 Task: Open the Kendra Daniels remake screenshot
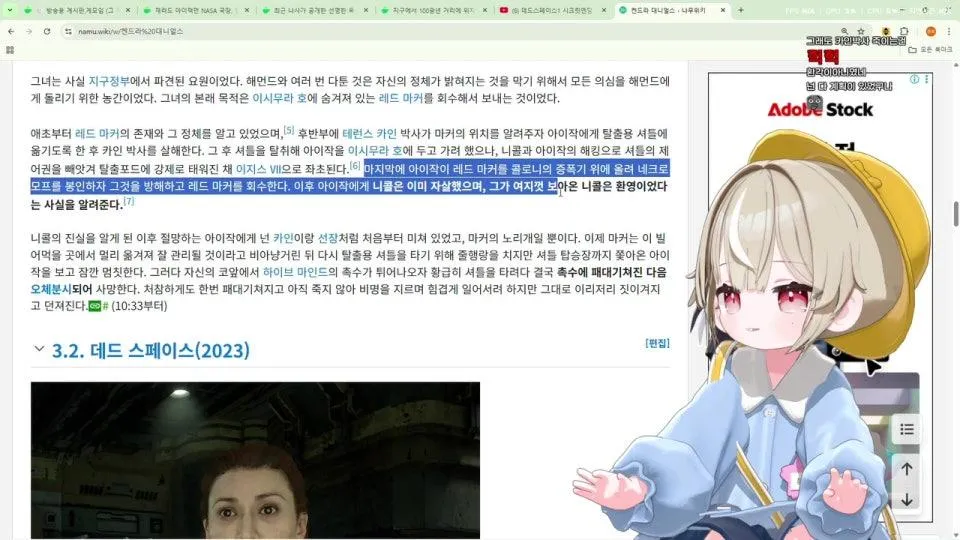pyautogui.click(x=255, y=460)
